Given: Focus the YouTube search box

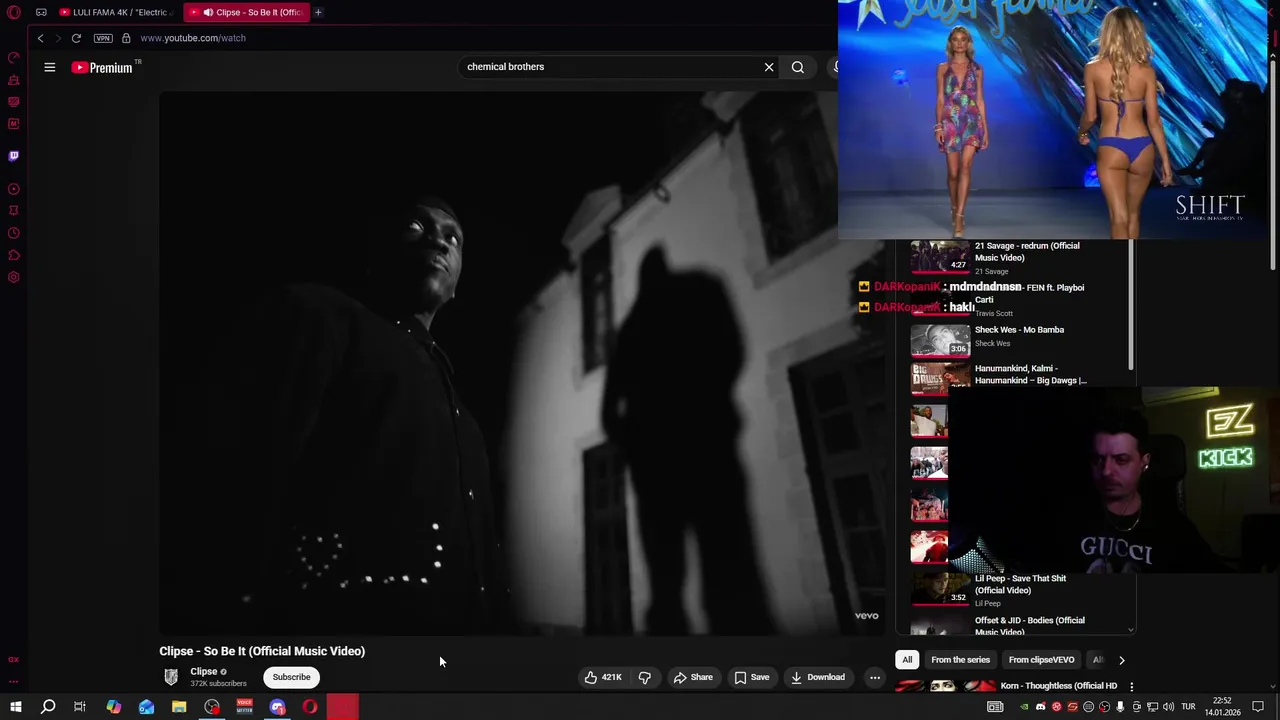Looking at the screenshot, I should click(610, 67).
